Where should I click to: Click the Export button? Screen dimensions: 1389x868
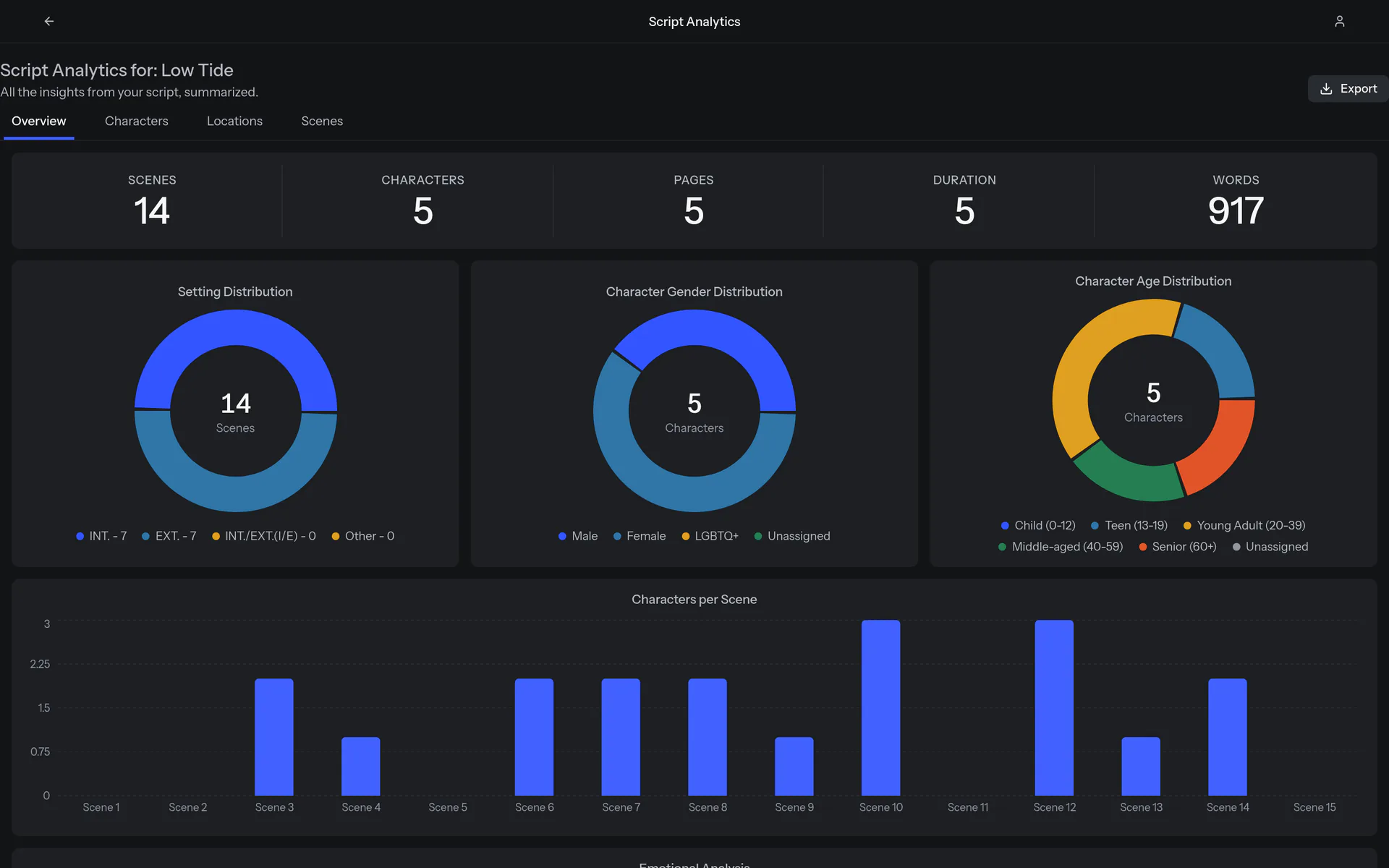pos(1348,89)
